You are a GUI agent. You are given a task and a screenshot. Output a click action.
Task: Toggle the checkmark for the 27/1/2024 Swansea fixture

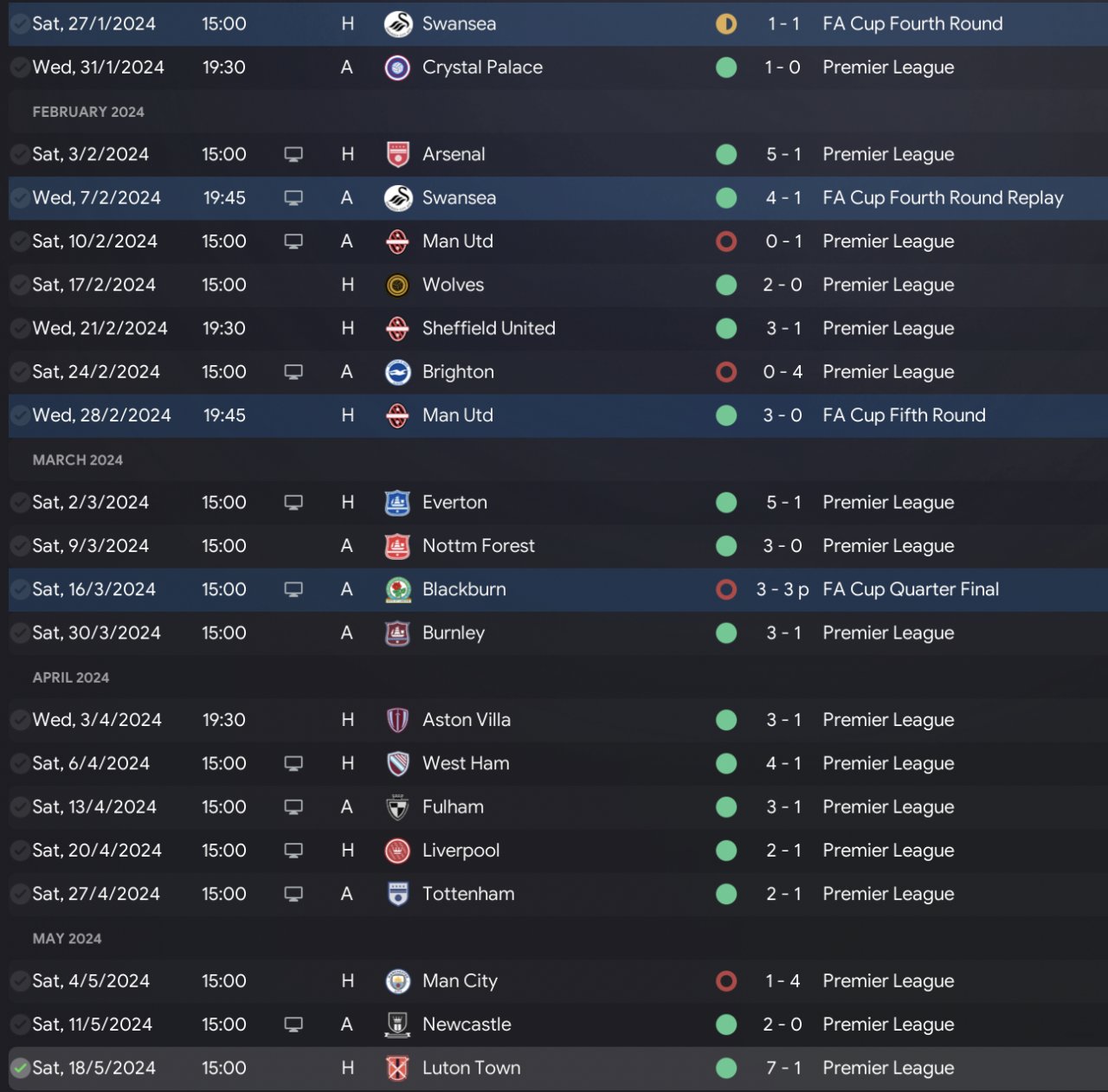(20, 24)
